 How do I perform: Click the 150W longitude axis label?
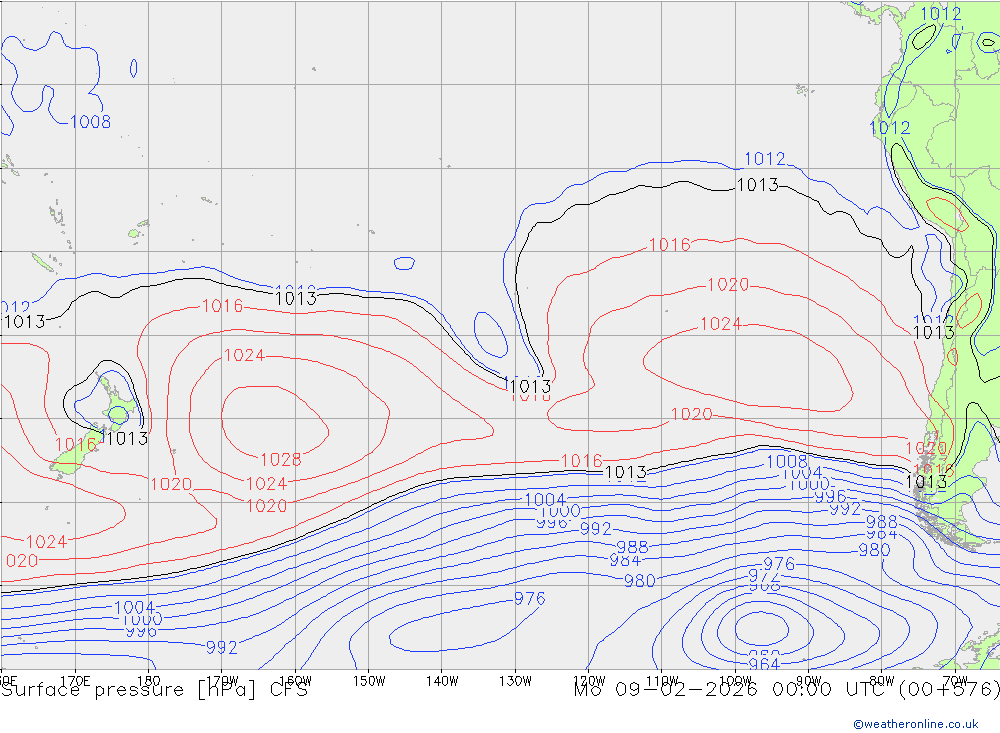point(369,681)
